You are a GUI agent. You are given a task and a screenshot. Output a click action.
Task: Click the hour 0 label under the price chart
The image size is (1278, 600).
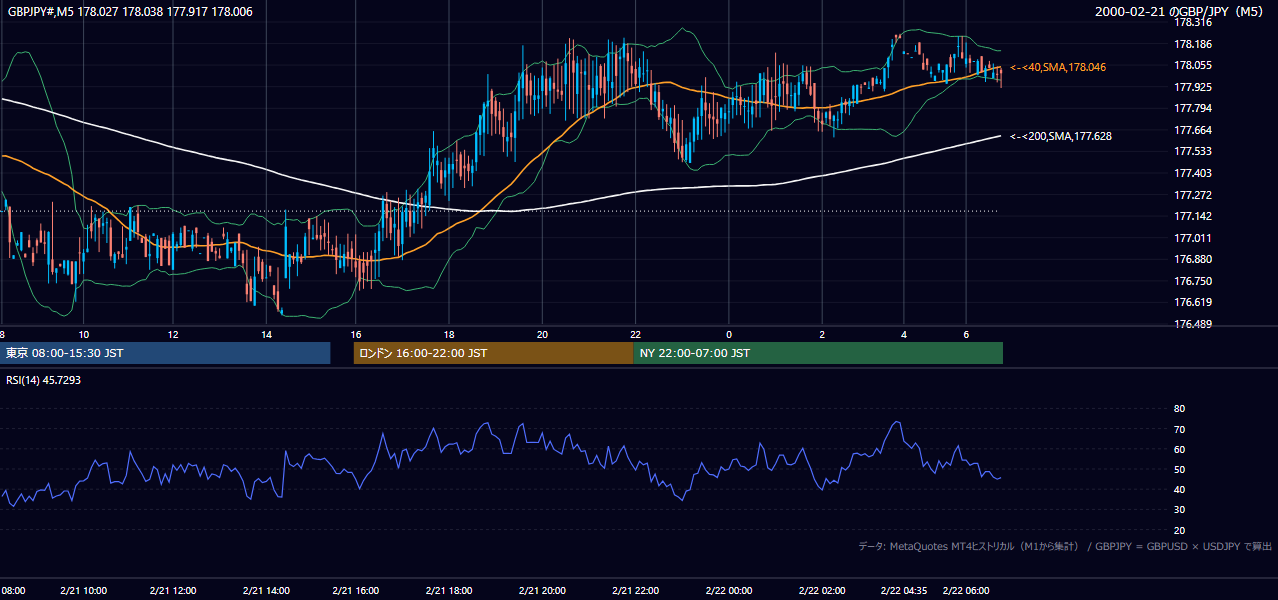(729, 334)
